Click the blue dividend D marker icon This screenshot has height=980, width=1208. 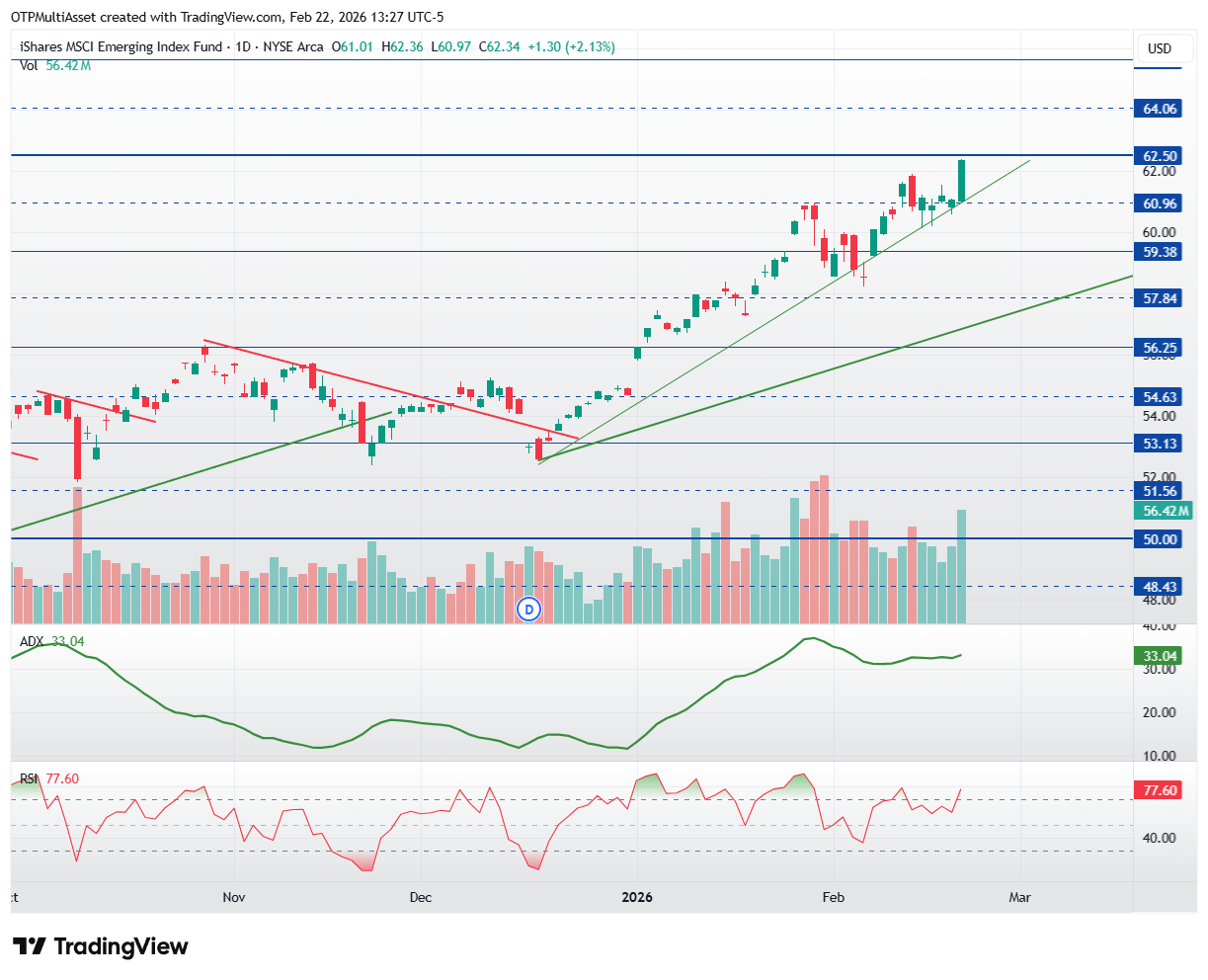point(529,610)
